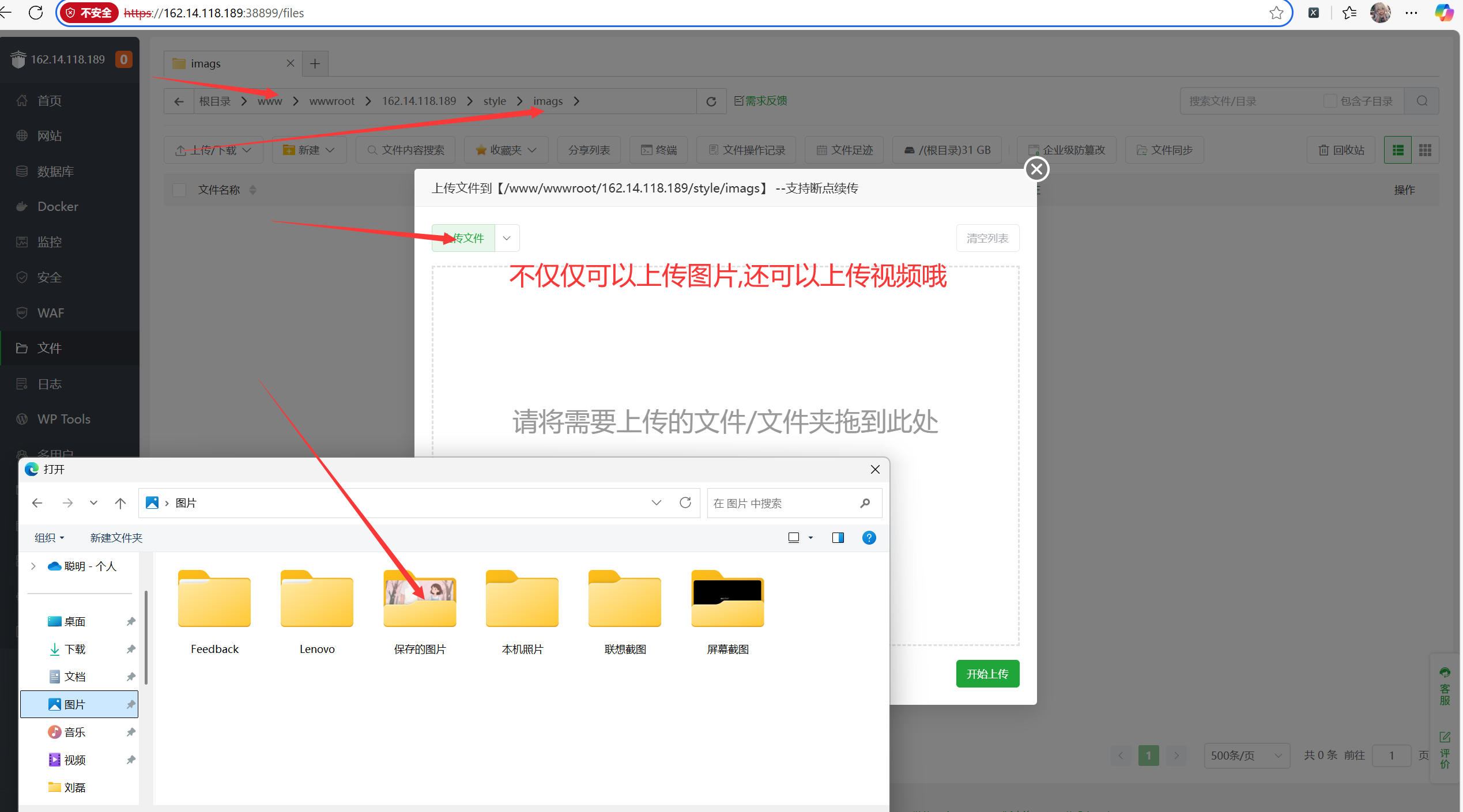This screenshot has width=1463, height=812.
Task: Refresh the file list icon in path bar
Action: [x=711, y=101]
